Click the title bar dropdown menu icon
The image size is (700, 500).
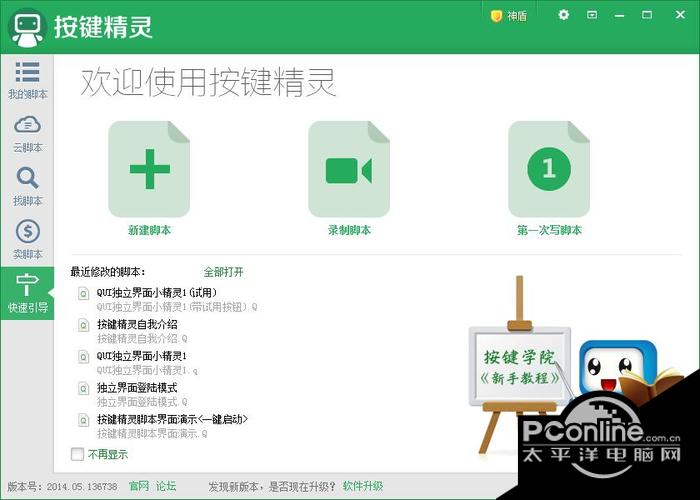click(x=592, y=15)
